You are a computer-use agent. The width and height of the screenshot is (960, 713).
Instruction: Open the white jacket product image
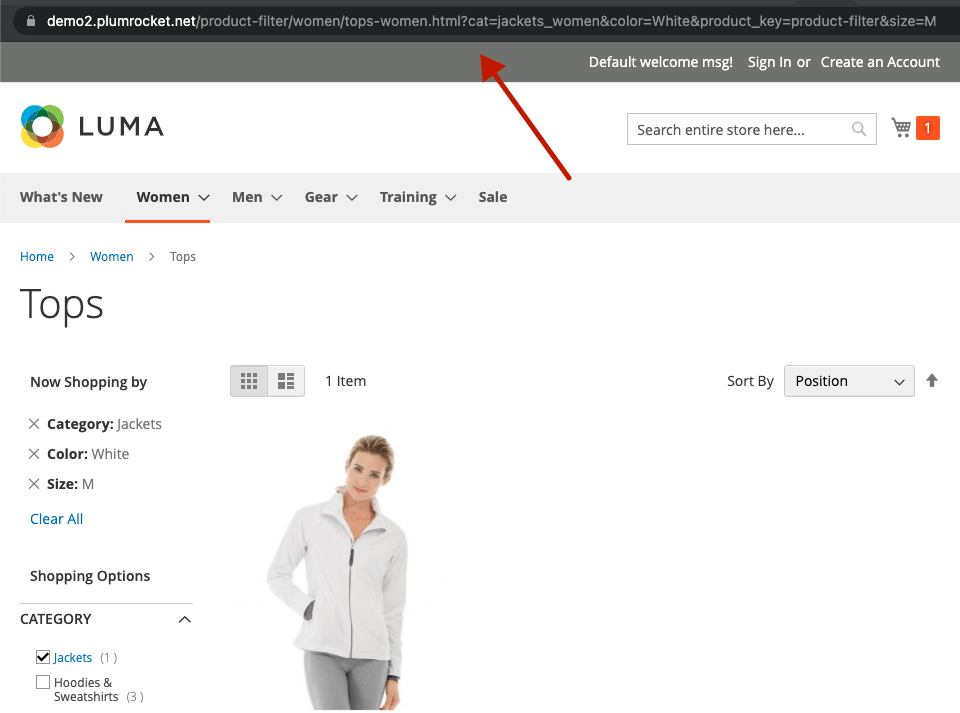pyautogui.click(x=340, y=572)
